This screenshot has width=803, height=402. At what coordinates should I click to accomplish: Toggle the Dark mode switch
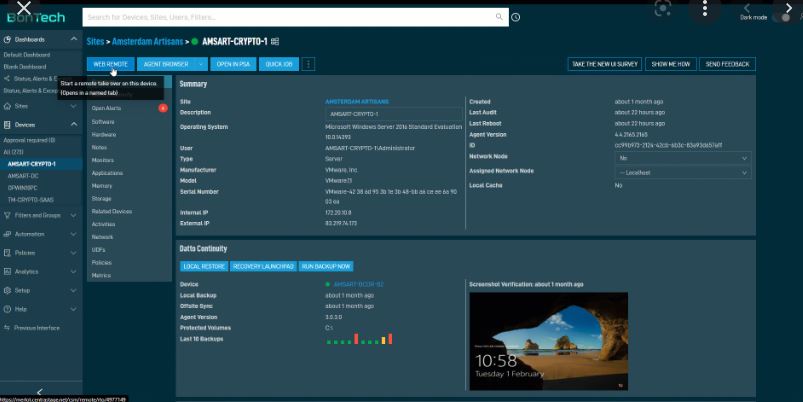coord(782,17)
